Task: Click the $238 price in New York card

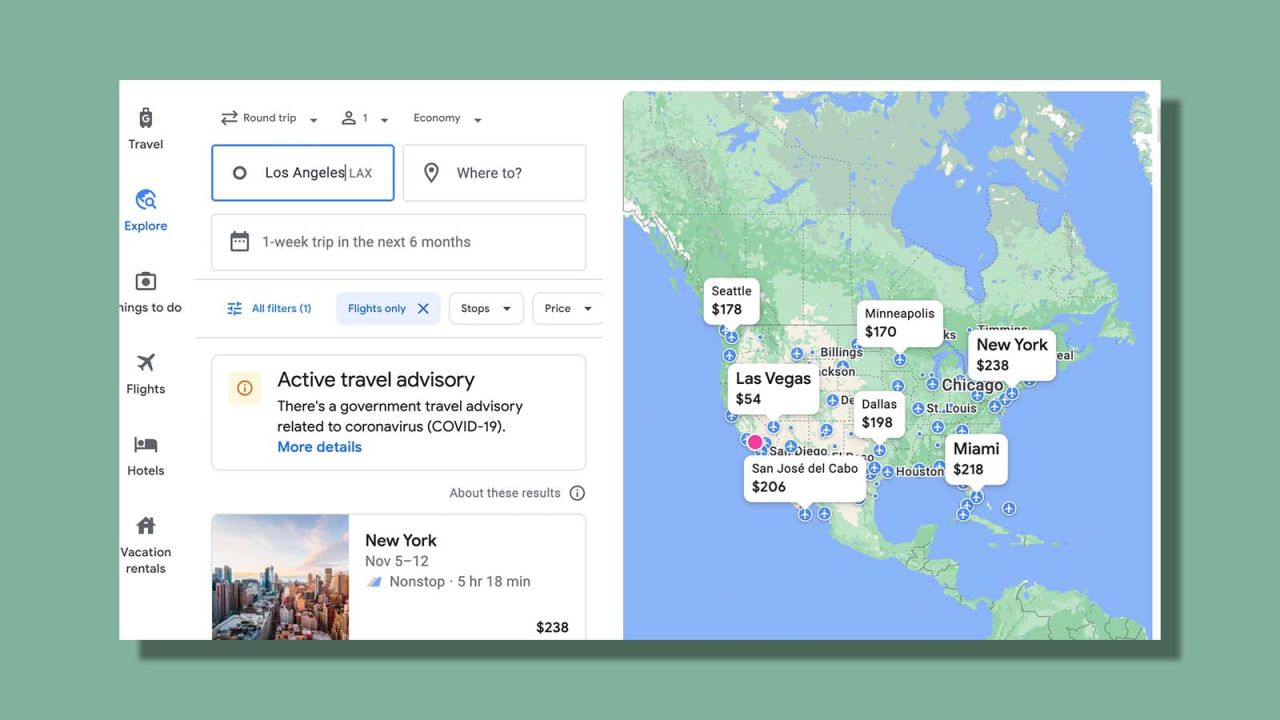Action: point(552,627)
